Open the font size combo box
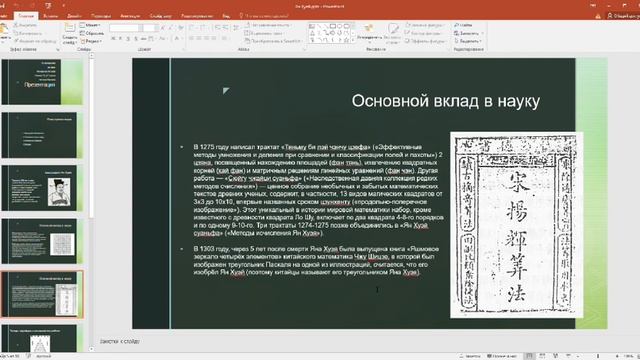640x360 pixels. (x=150, y=28)
